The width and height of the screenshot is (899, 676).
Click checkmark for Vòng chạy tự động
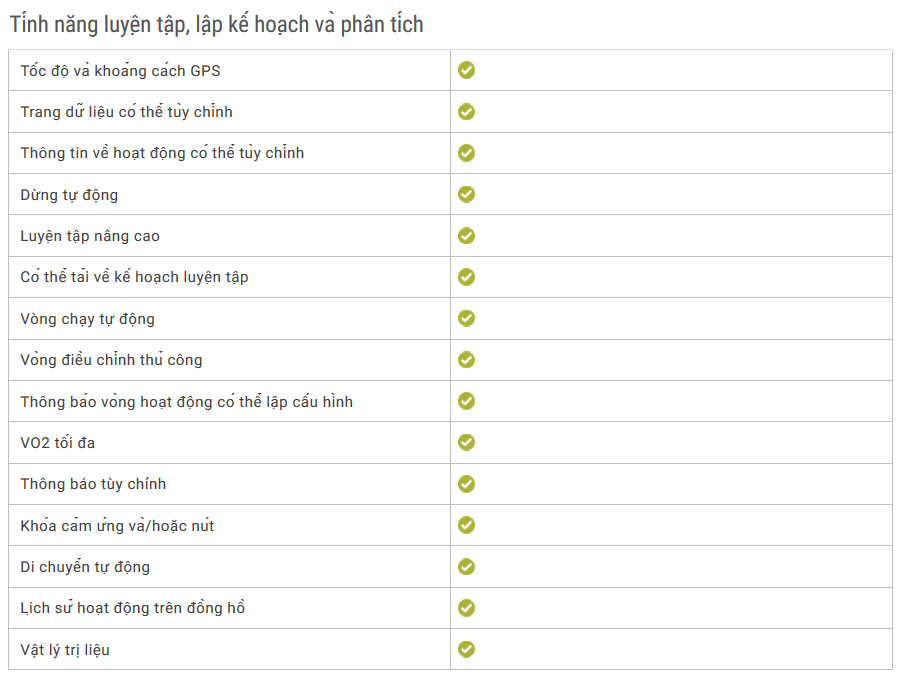466,318
